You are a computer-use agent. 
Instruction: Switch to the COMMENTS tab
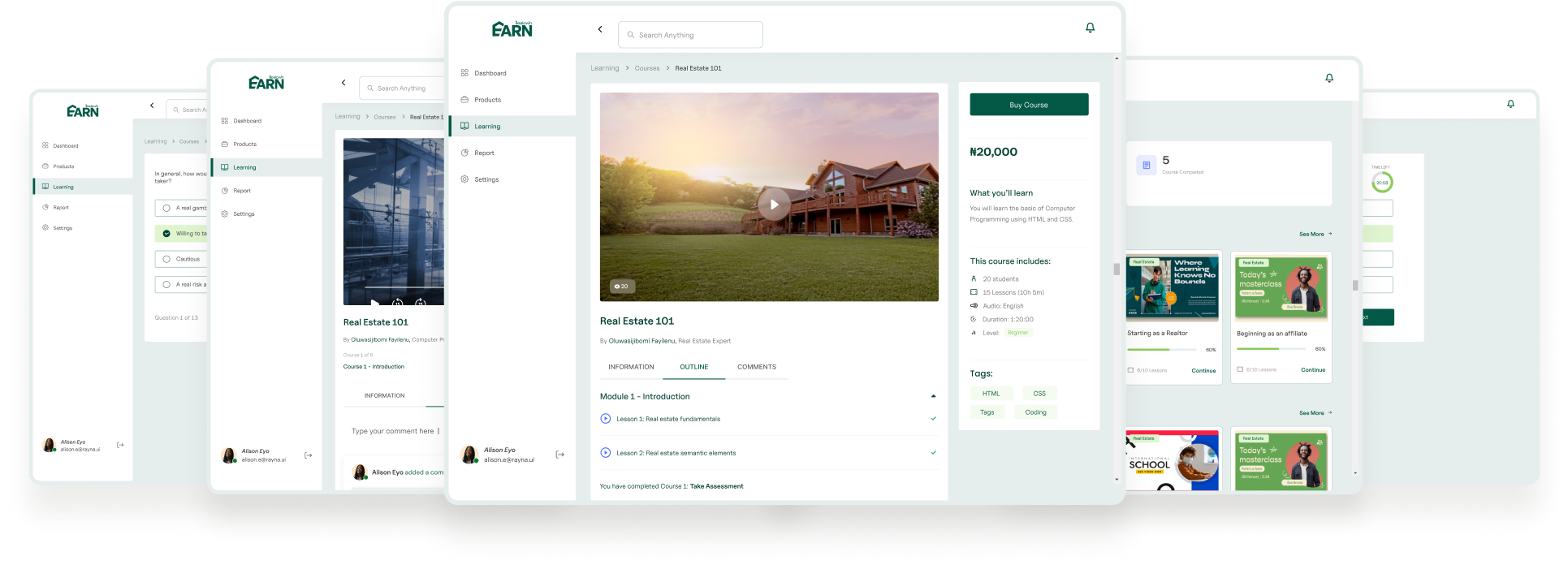click(756, 367)
